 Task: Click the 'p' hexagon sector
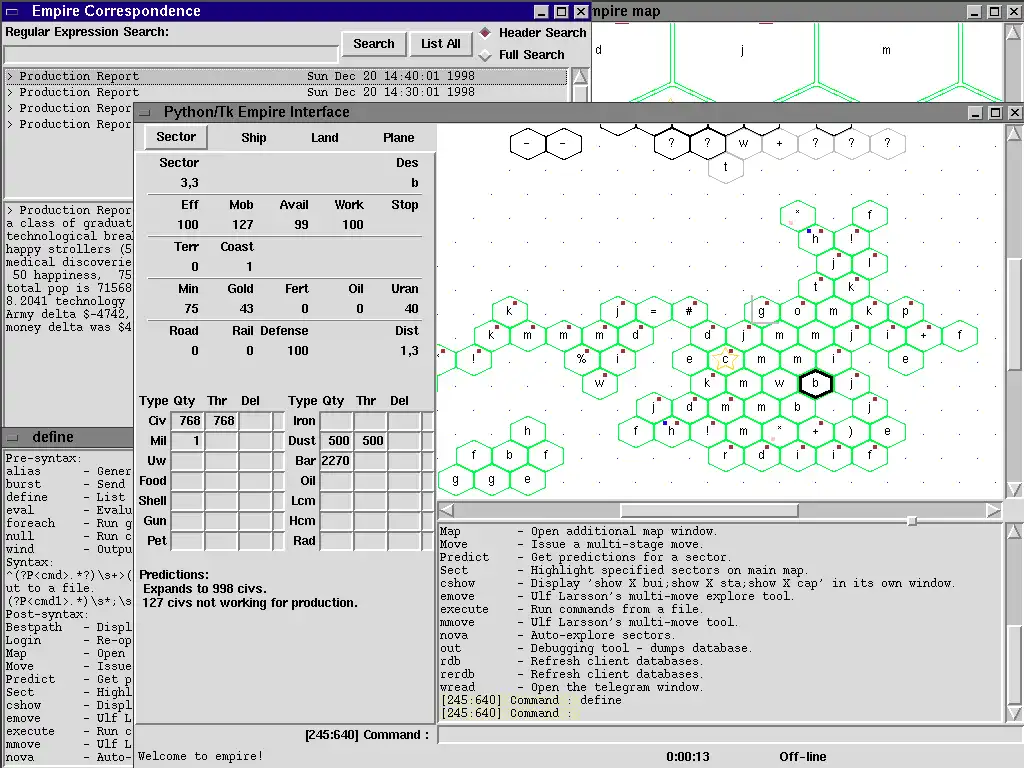coord(905,312)
